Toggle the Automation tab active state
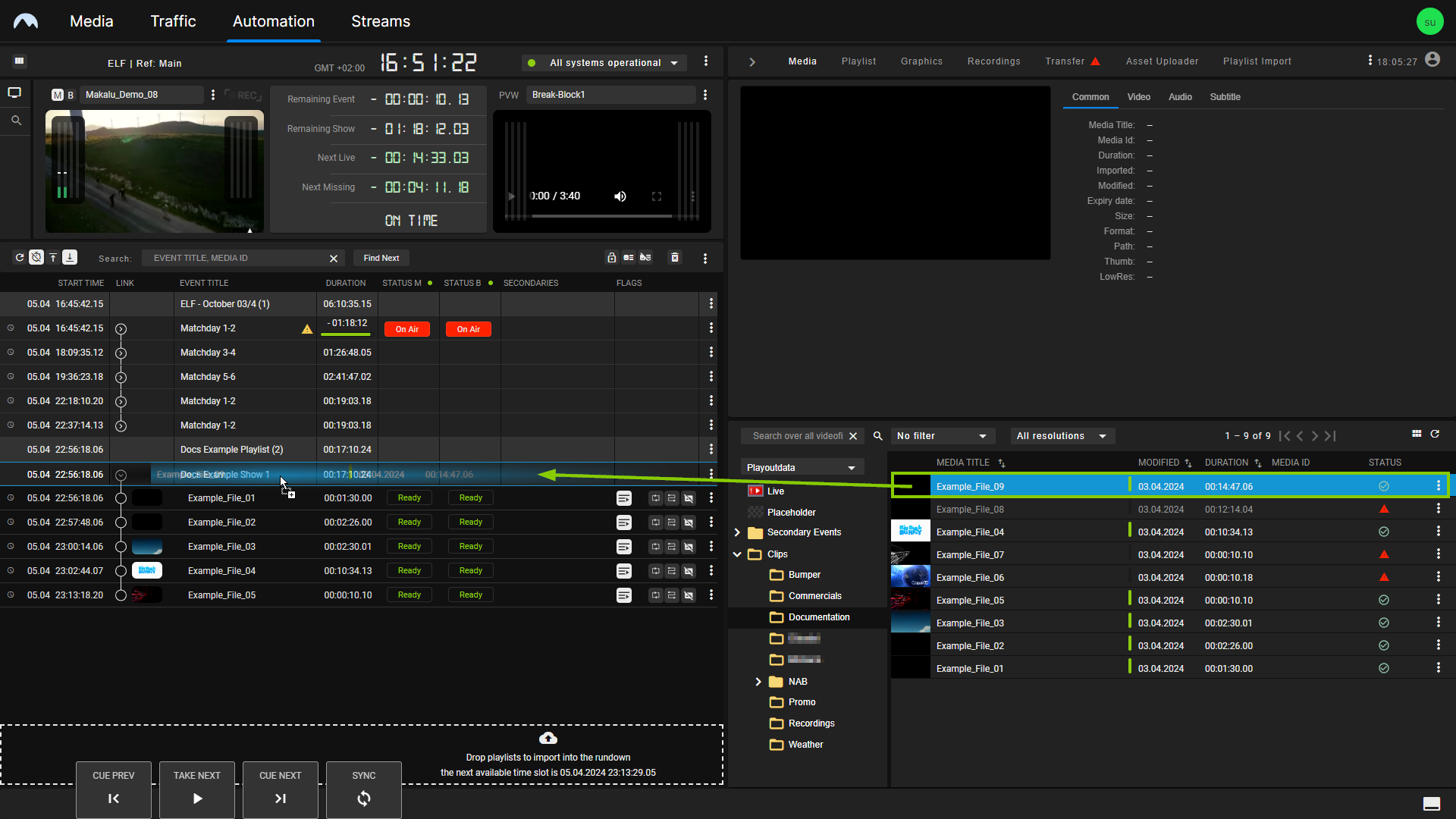Image resolution: width=1456 pixels, height=819 pixels. [x=273, y=21]
